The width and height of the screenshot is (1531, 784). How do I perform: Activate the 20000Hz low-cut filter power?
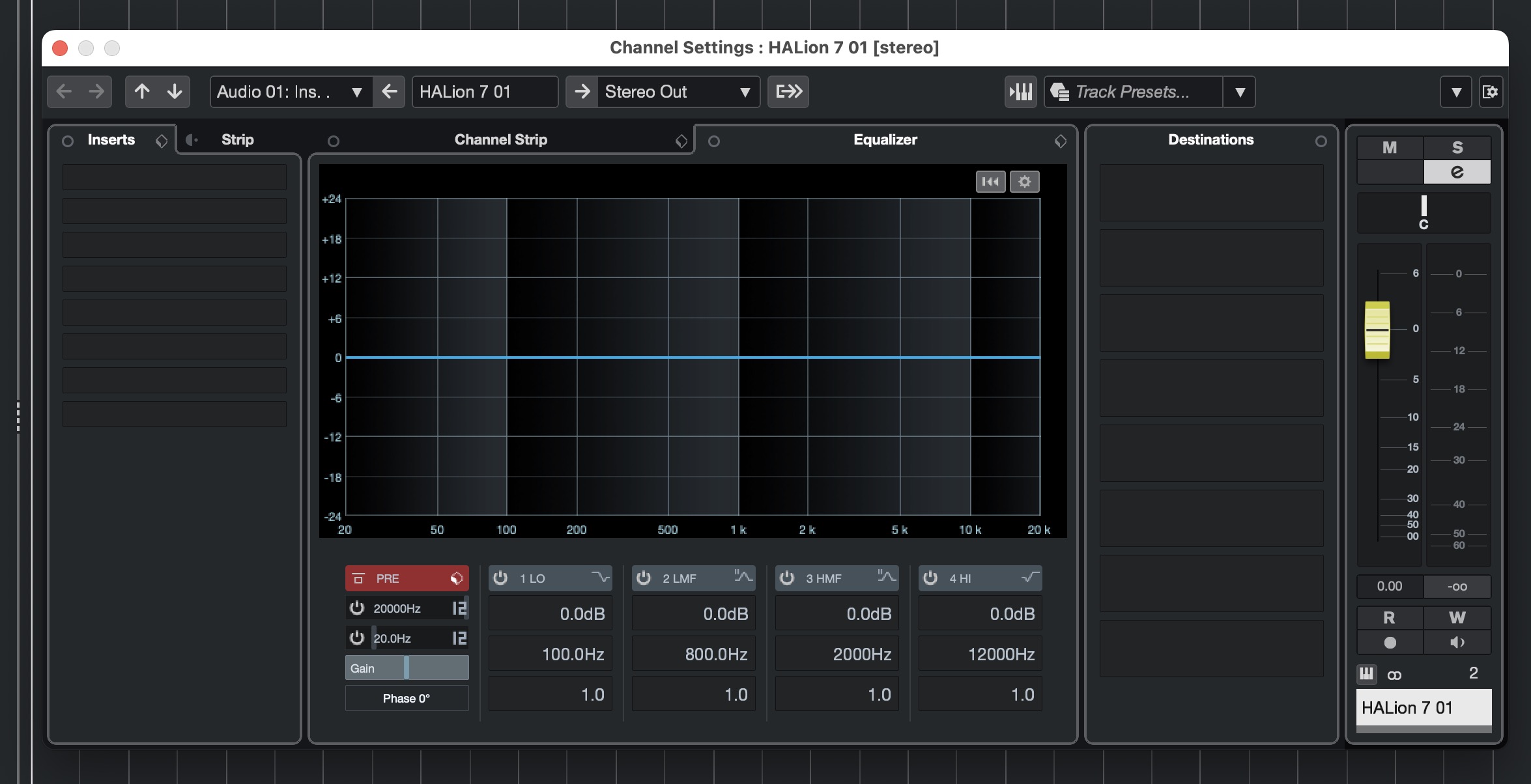click(x=357, y=608)
